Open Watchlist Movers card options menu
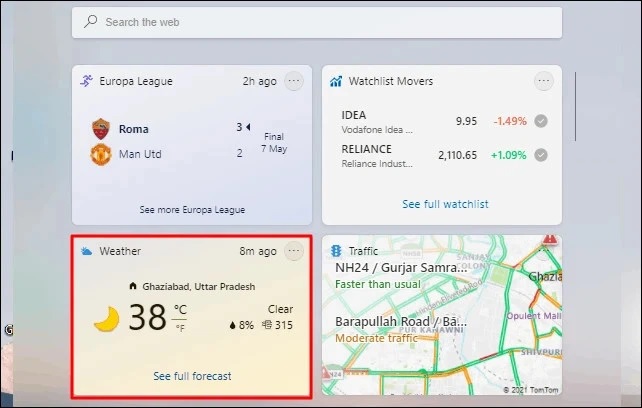This screenshot has width=642, height=408. click(543, 81)
